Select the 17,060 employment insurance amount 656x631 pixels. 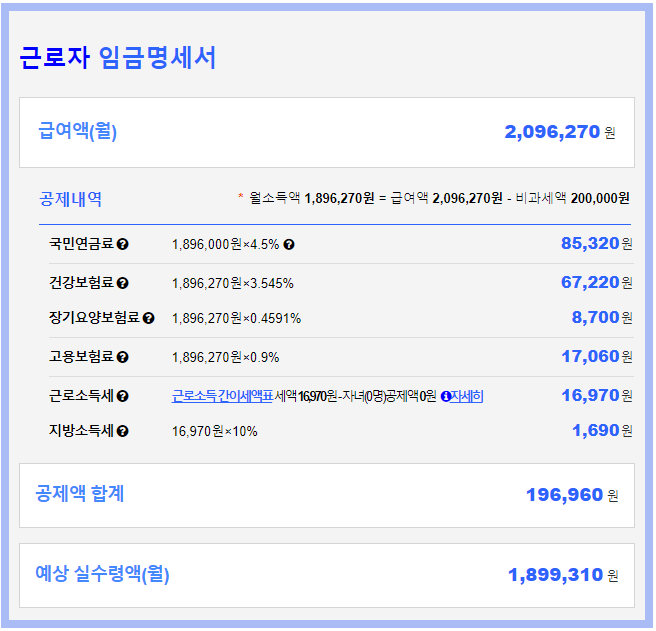(590, 357)
